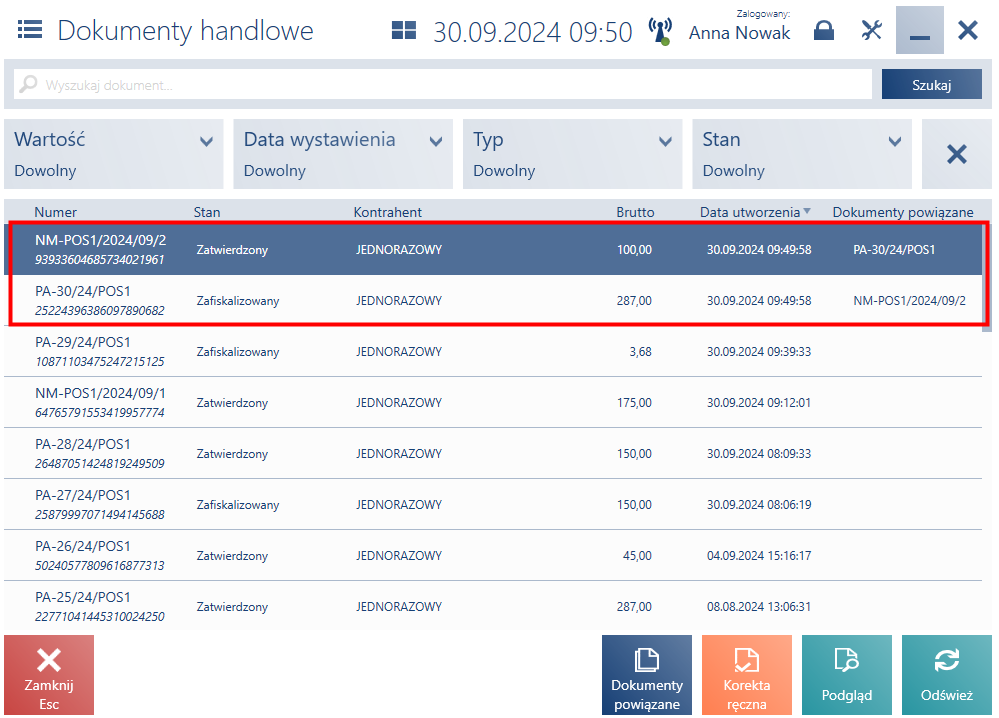Image resolution: width=999 pixels, height=718 pixels.
Task: Click the Odśwież refresh button
Action: (x=947, y=675)
